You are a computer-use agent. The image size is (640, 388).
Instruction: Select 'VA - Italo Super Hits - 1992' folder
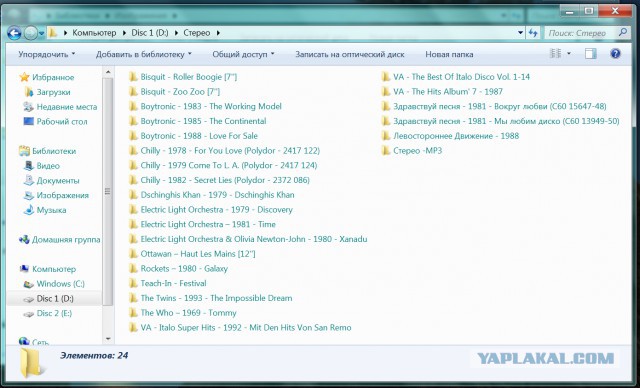coord(240,327)
